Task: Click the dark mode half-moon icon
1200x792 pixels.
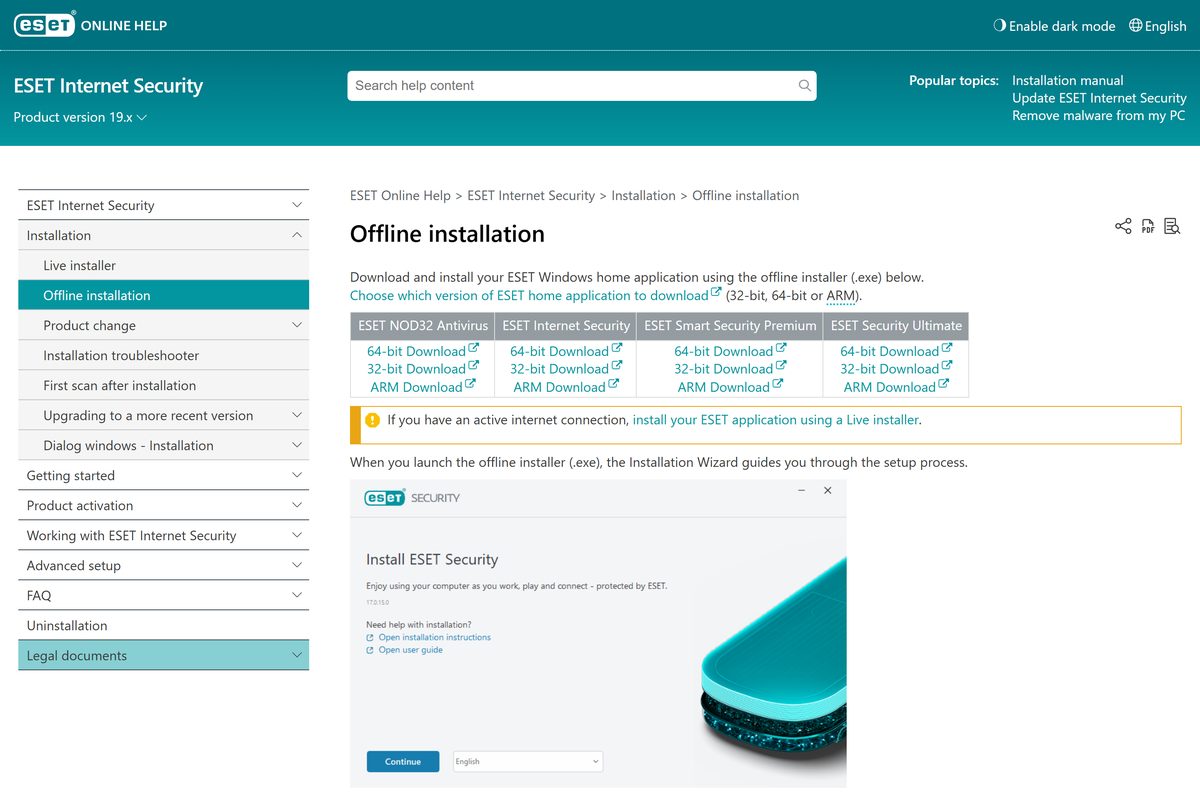Action: (999, 26)
